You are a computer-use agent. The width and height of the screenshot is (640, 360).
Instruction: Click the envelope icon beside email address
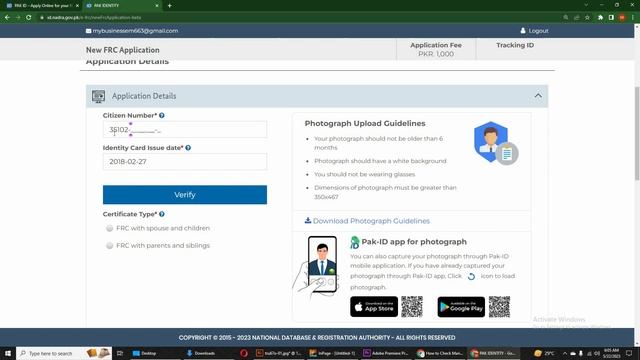point(88,31)
